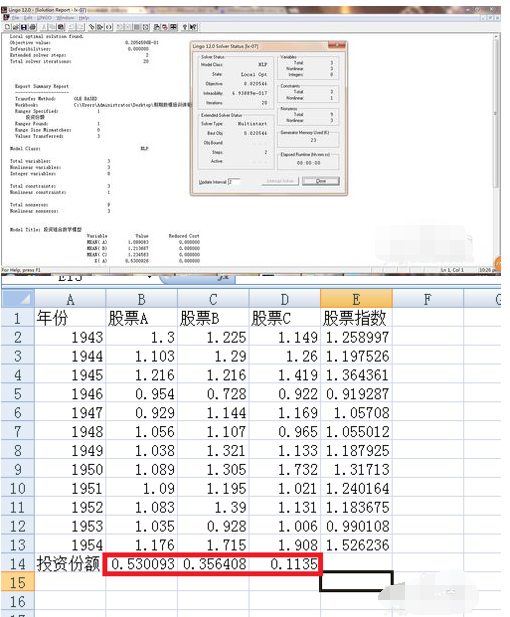Screen dimensions: 510x617
Task: Click the match parenthesis icon in toolbar
Action: [109, 27]
